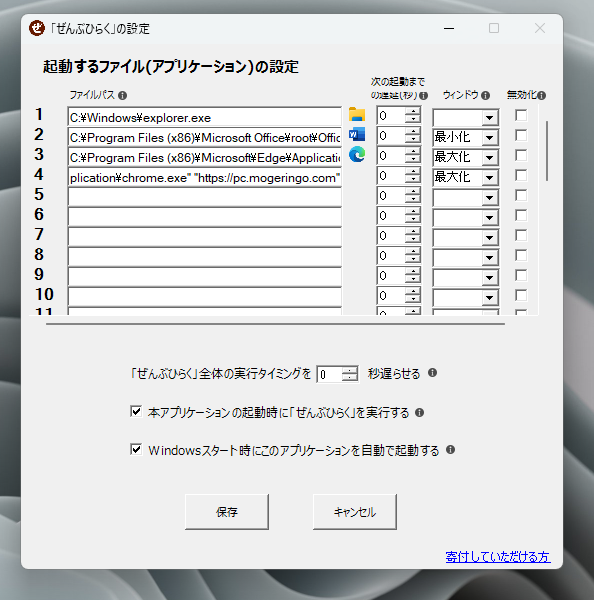
Task: Click the Edge icon next to row 3
Action: click(357, 155)
